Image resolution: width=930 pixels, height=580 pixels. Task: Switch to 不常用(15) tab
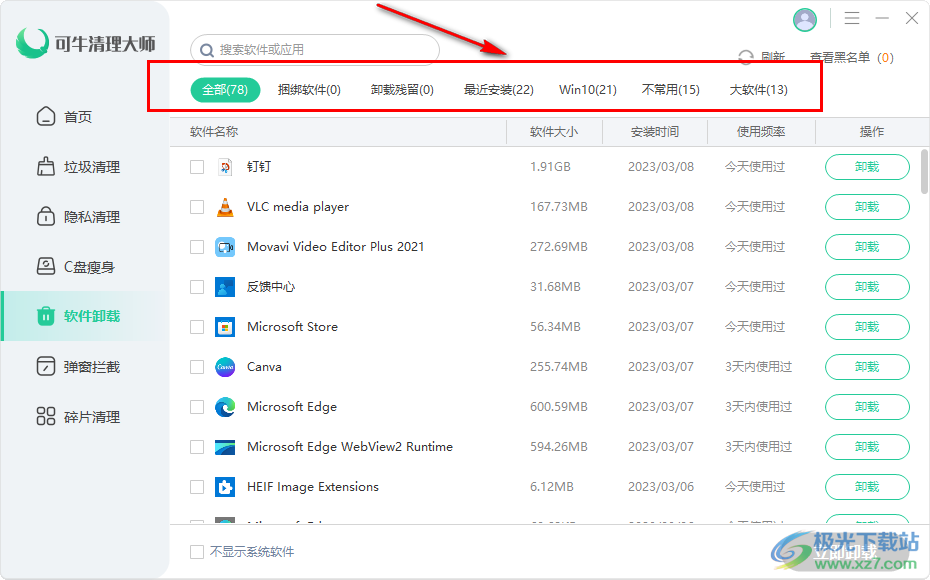(x=671, y=90)
